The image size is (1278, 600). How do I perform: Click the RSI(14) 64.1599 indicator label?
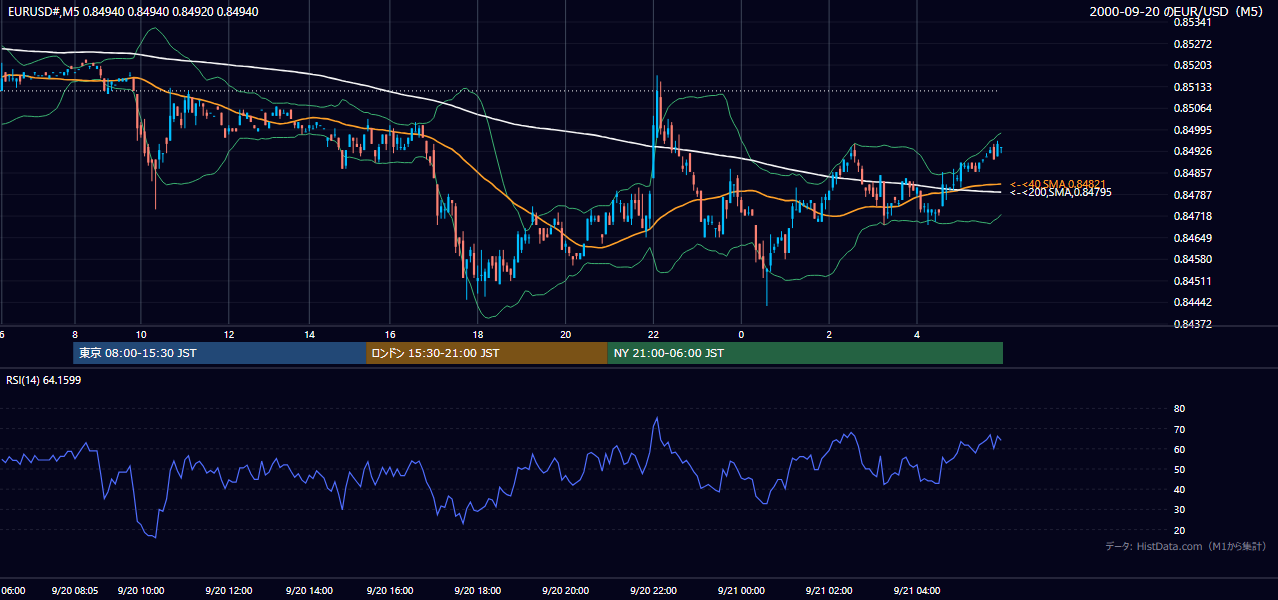coord(44,380)
